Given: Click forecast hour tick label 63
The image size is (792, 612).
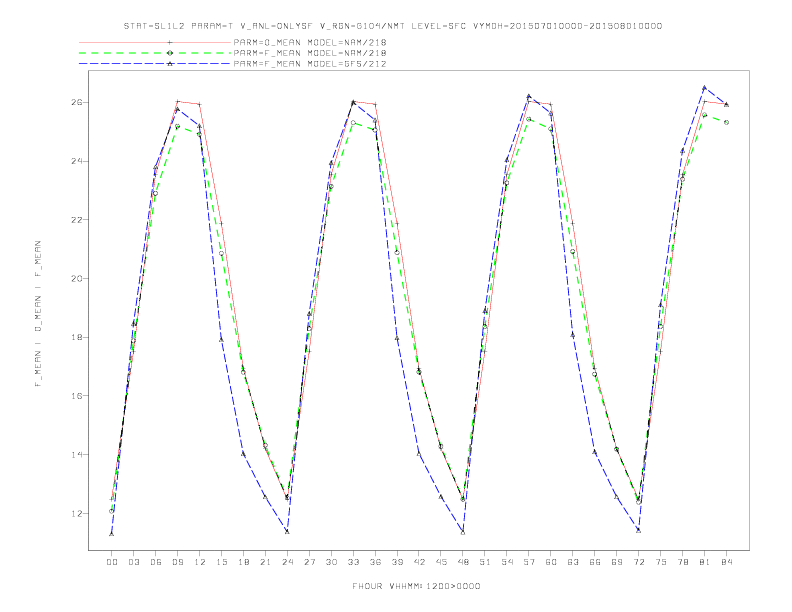Looking at the screenshot, I should (573, 562).
